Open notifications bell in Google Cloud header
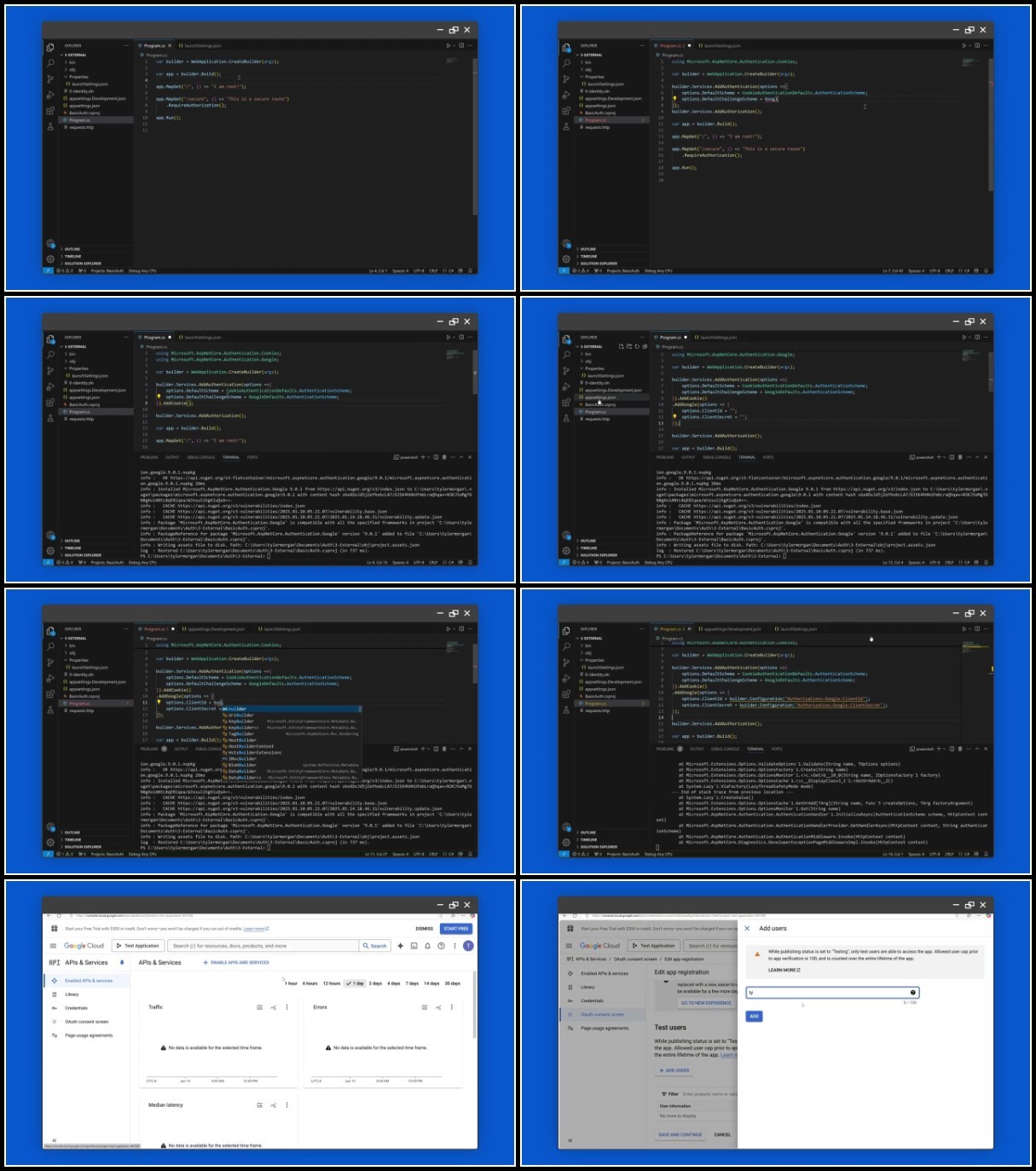The width and height of the screenshot is (1036, 1171). coord(428,946)
